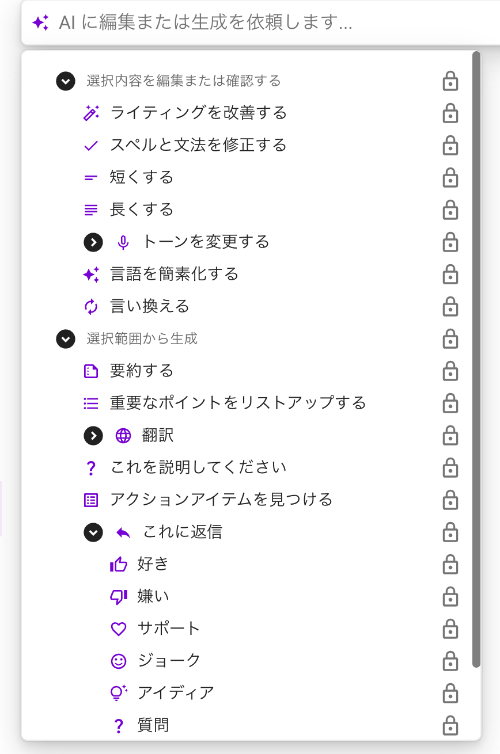Click the thumbs-up icon beside 好き

point(119,564)
